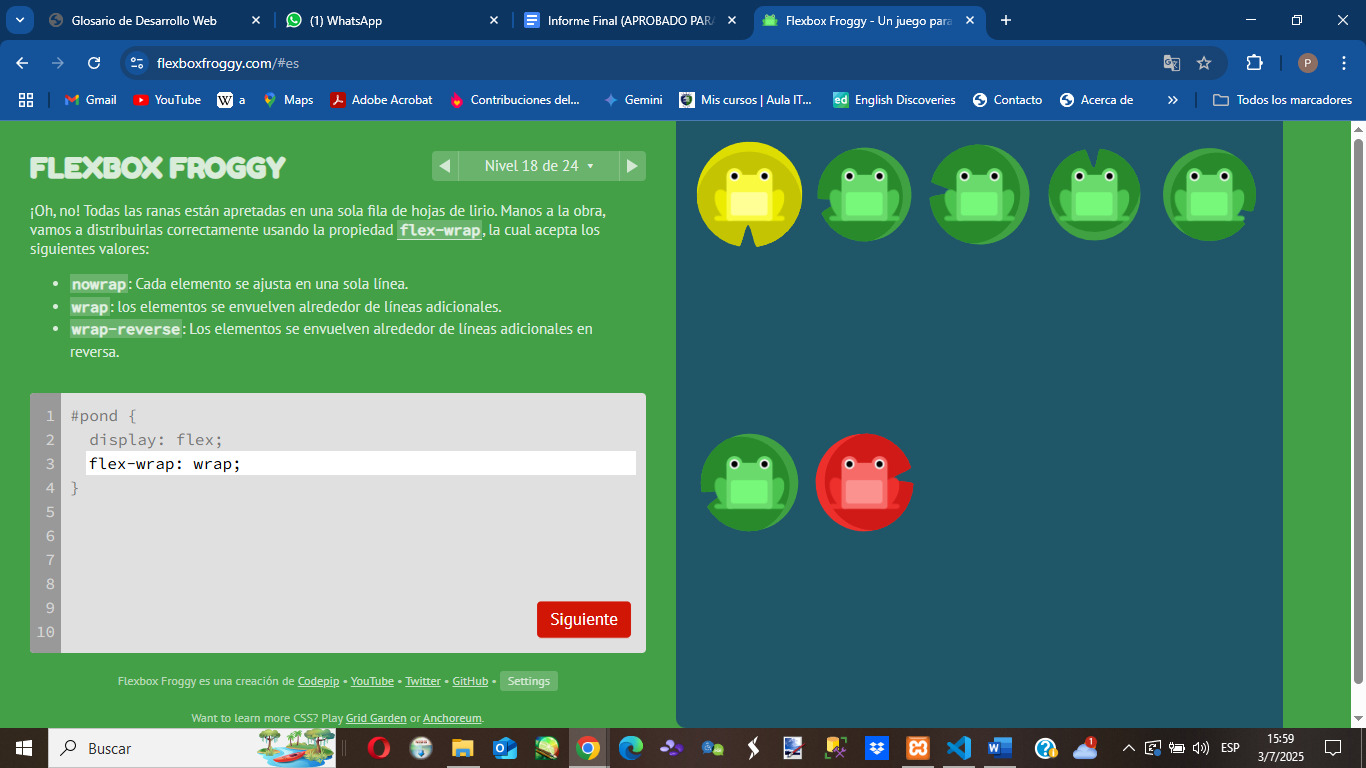The height and width of the screenshot is (768, 1366).
Task: Reload the current page
Action: 94,63
